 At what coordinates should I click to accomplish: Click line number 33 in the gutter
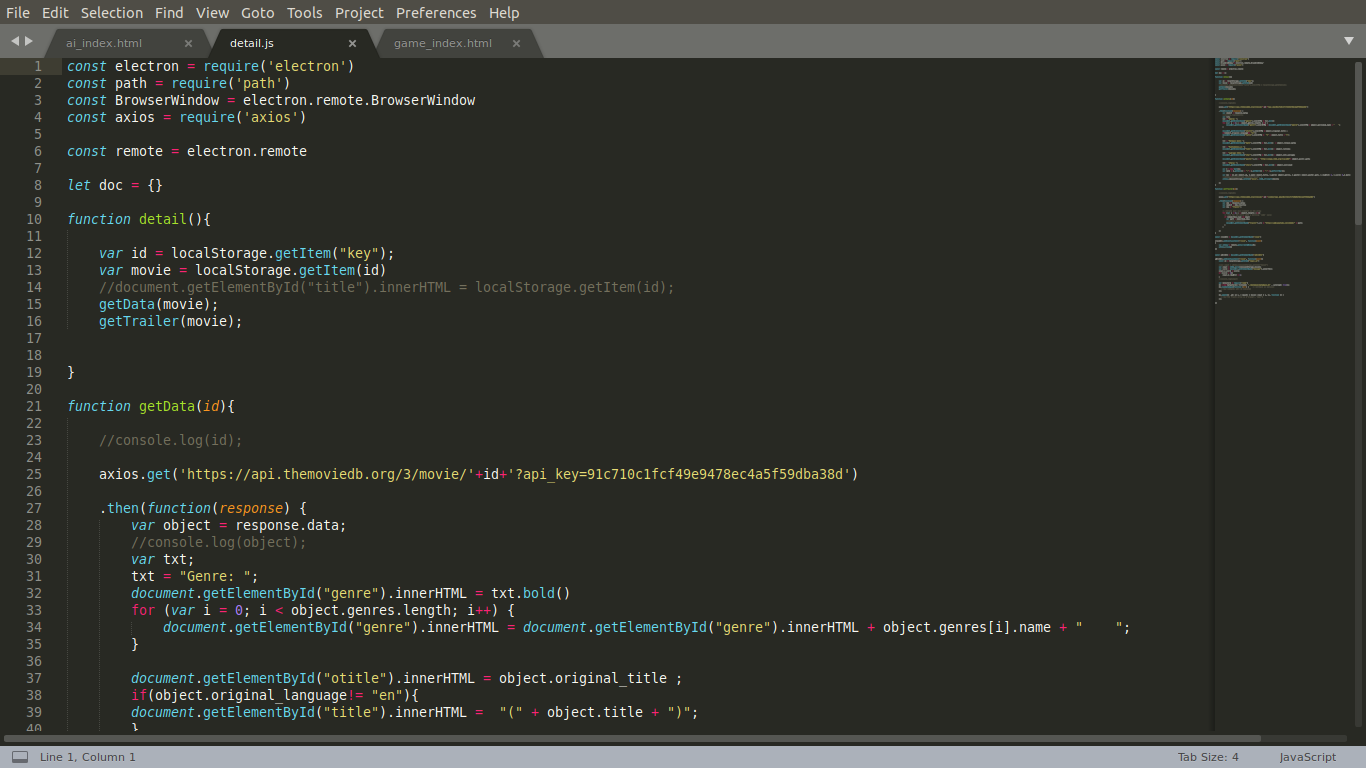point(34,610)
